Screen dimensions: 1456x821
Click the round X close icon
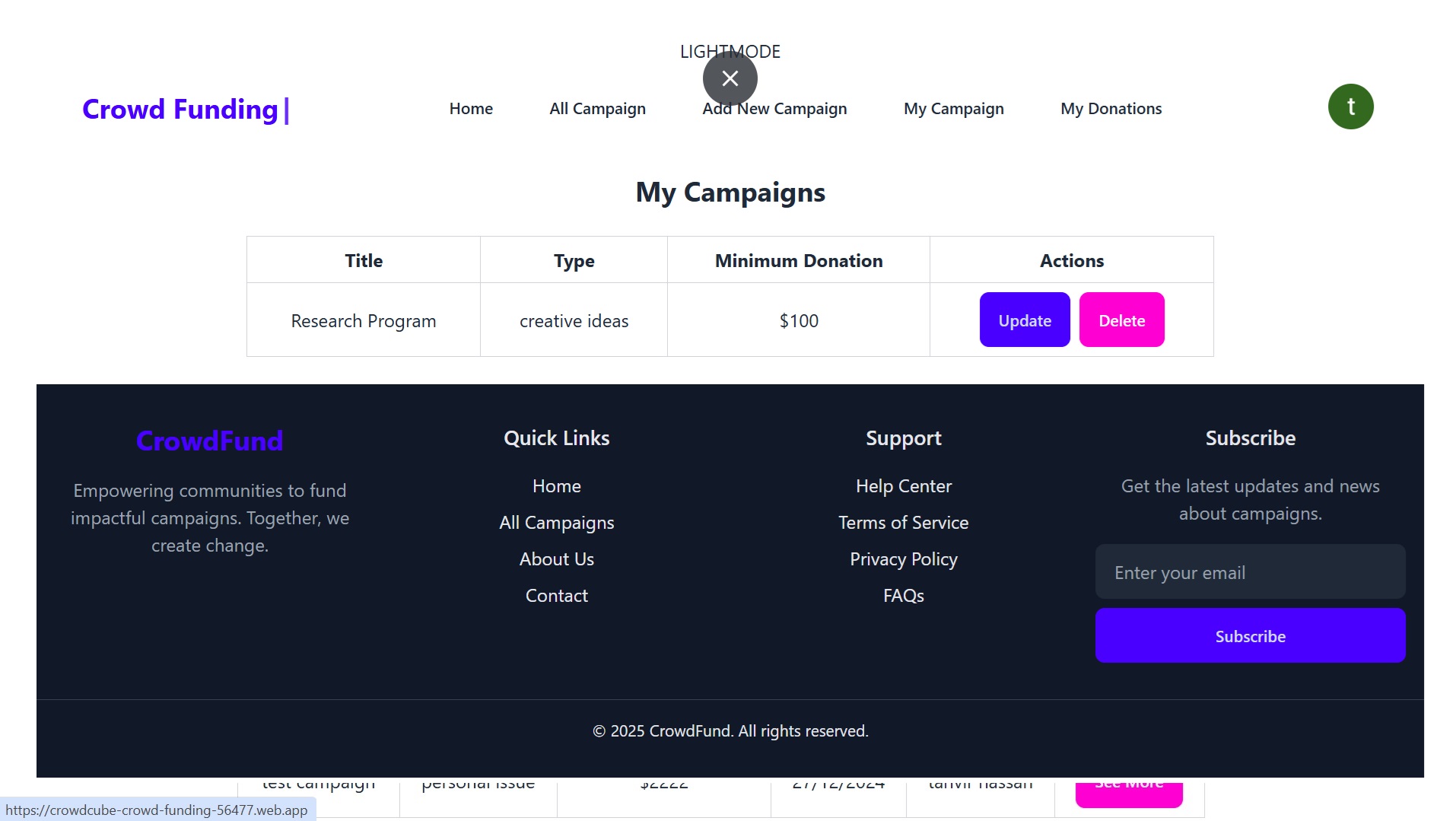pos(730,78)
